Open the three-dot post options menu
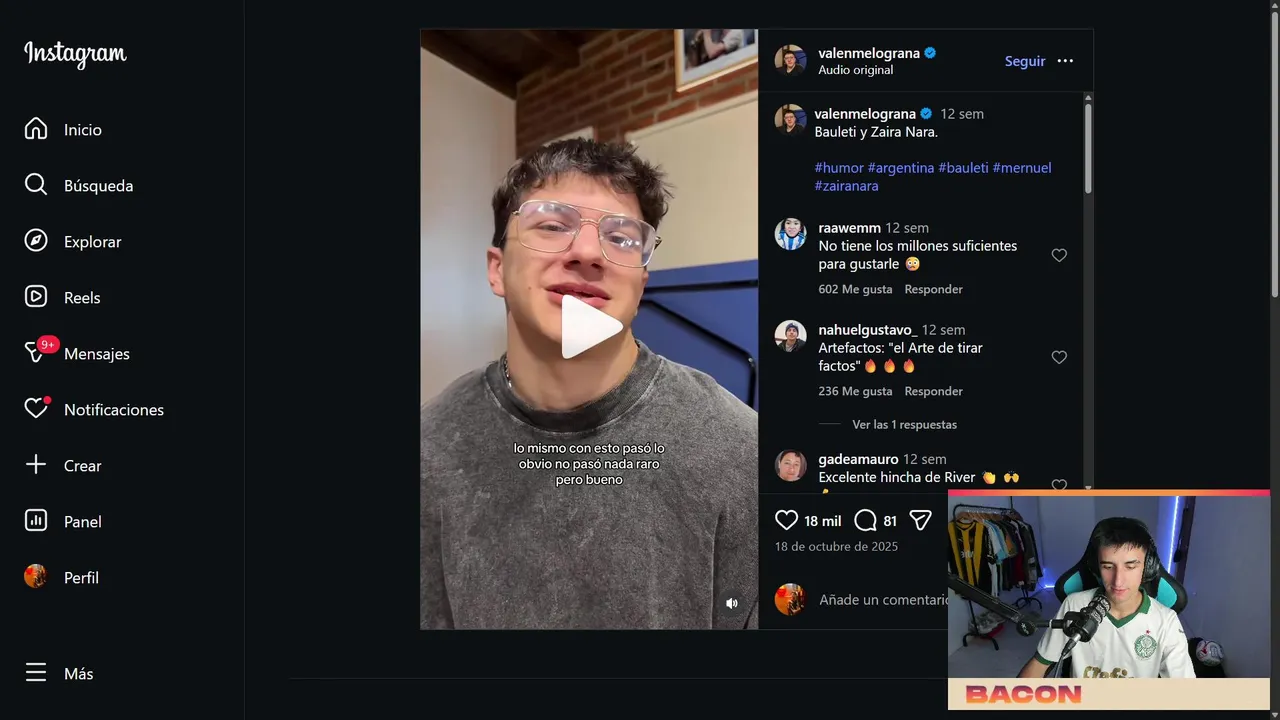1280x720 pixels. [1065, 61]
